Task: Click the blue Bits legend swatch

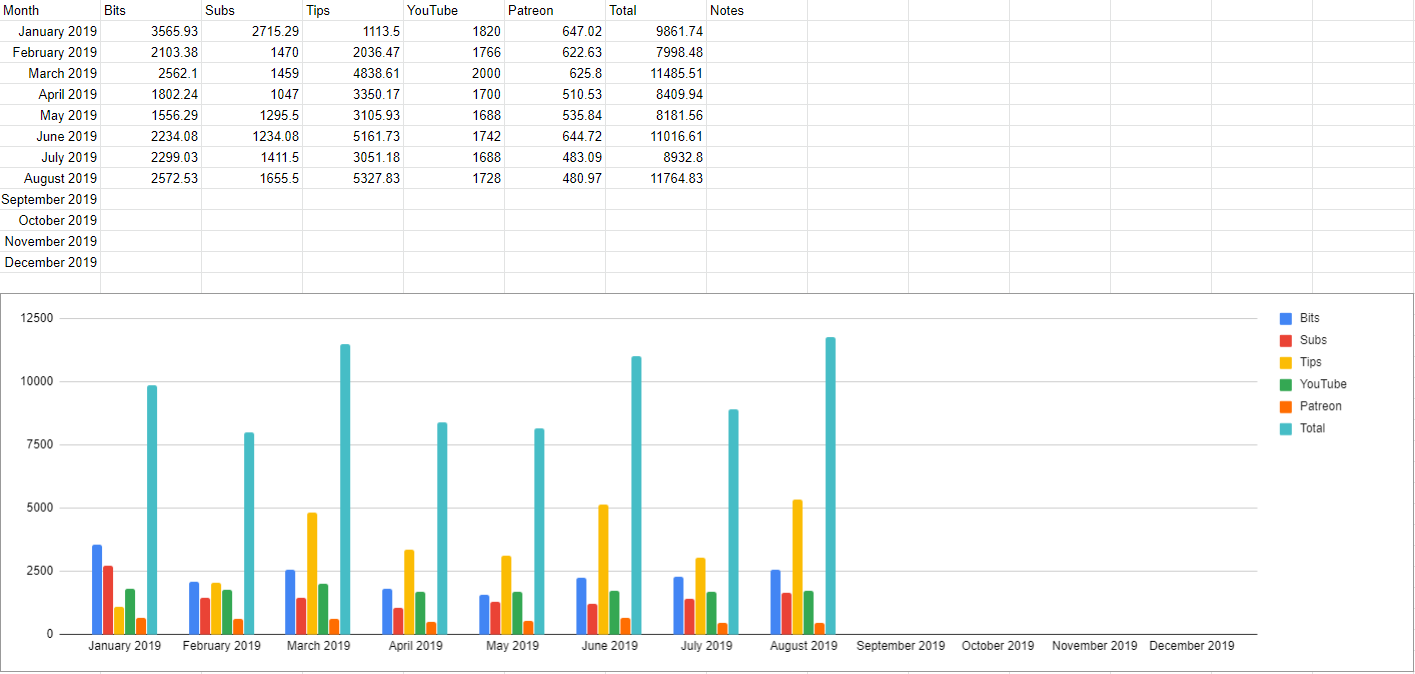Action: click(1286, 319)
